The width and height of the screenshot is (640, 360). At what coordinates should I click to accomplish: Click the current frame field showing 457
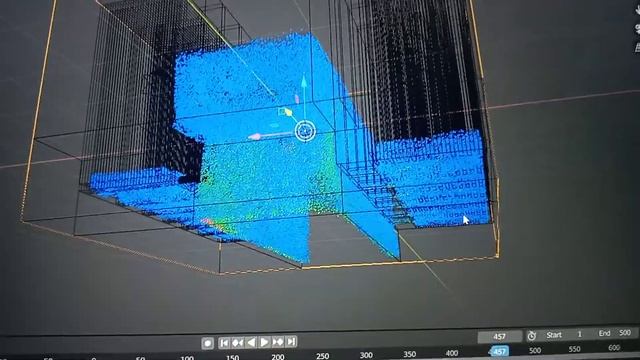500,337
